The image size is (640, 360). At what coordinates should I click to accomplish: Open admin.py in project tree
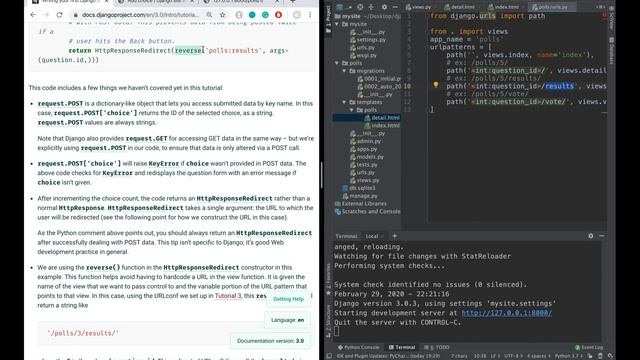click(x=366, y=141)
